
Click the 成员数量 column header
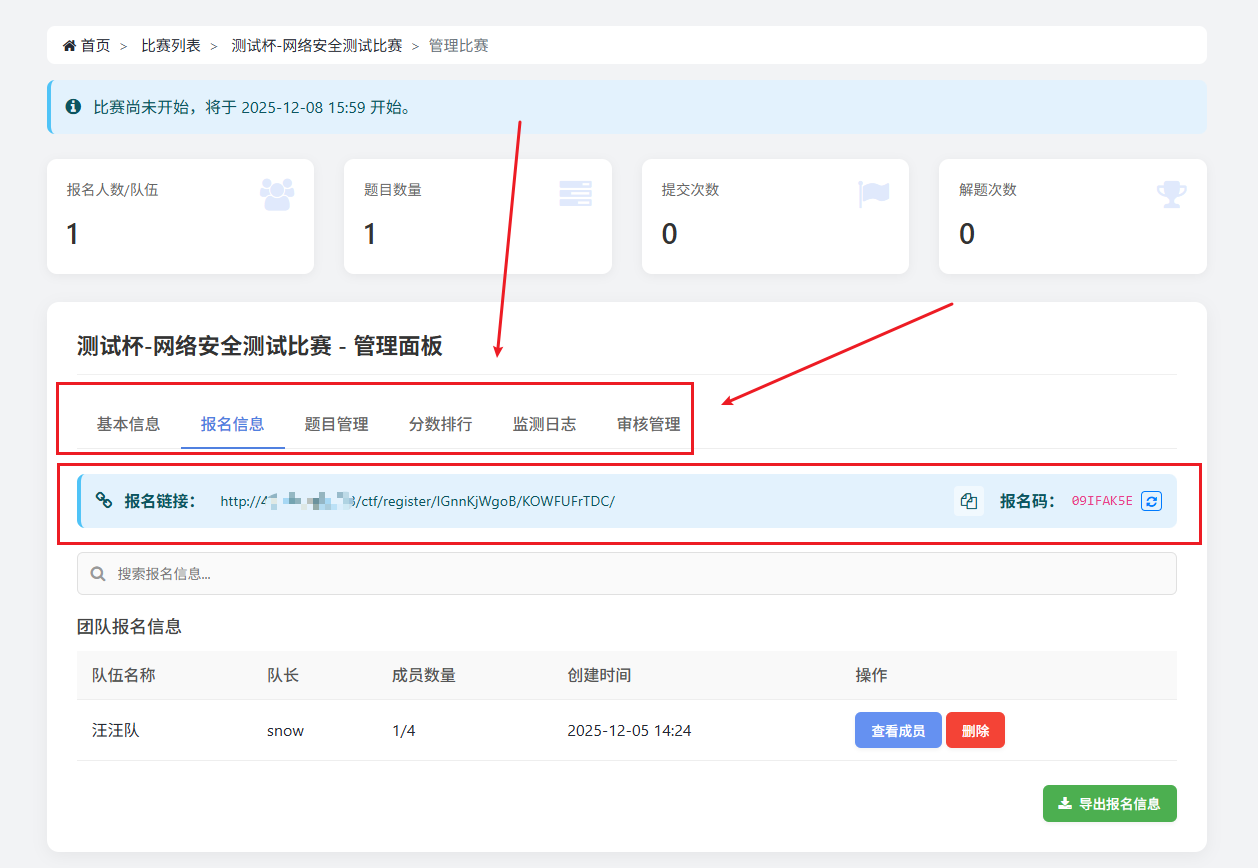coord(424,675)
